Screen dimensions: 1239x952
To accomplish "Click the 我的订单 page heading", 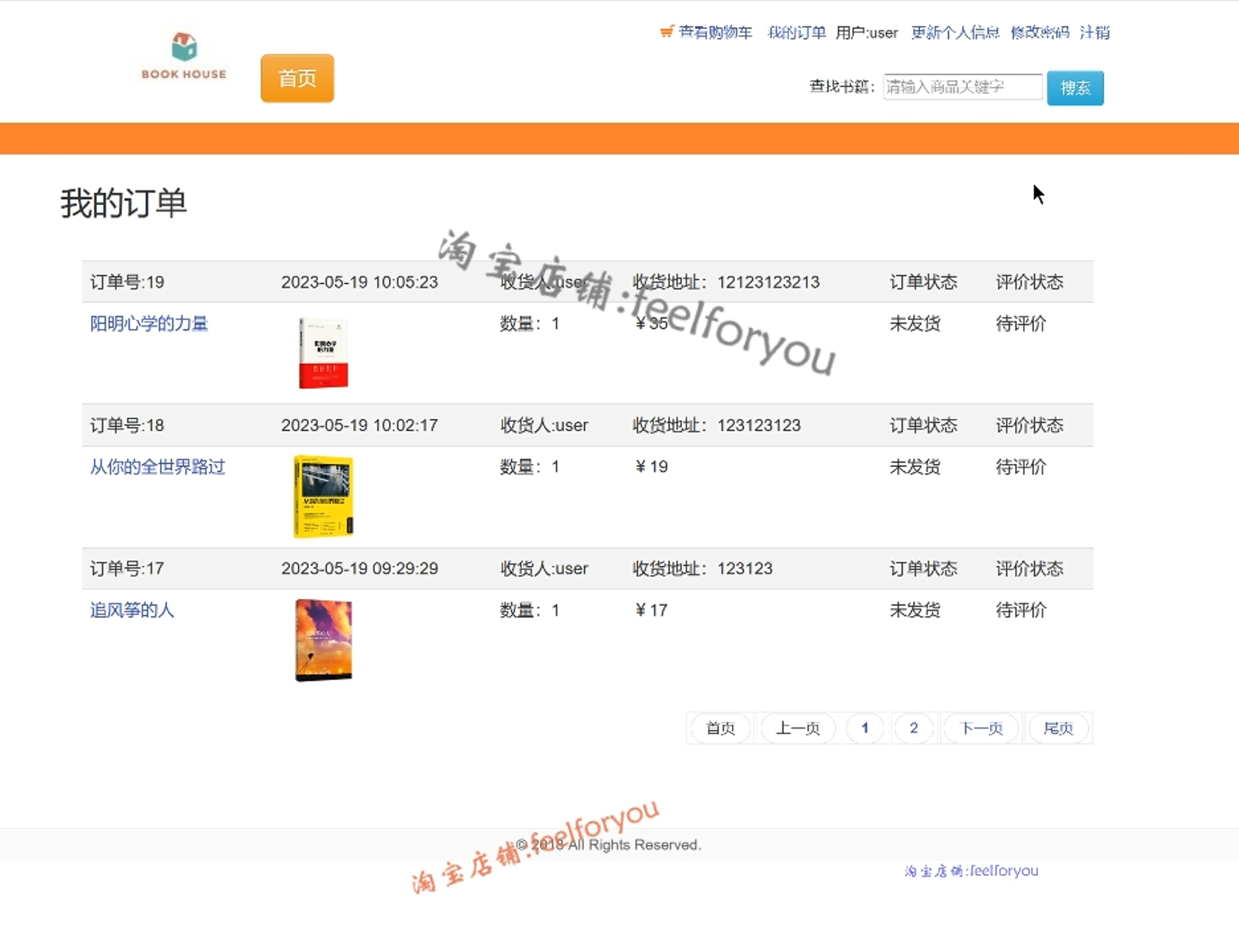I will point(124,204).
